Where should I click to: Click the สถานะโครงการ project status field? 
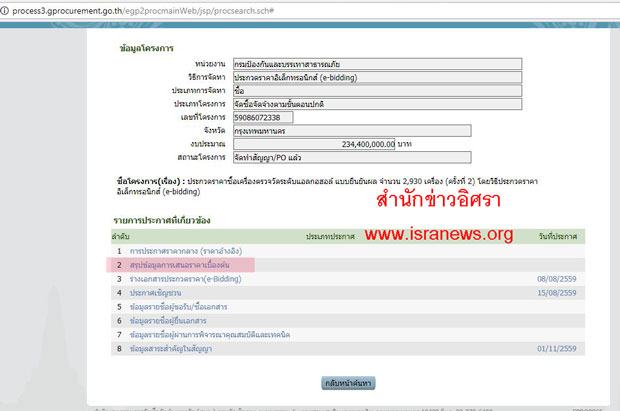[x=350, y=157]
